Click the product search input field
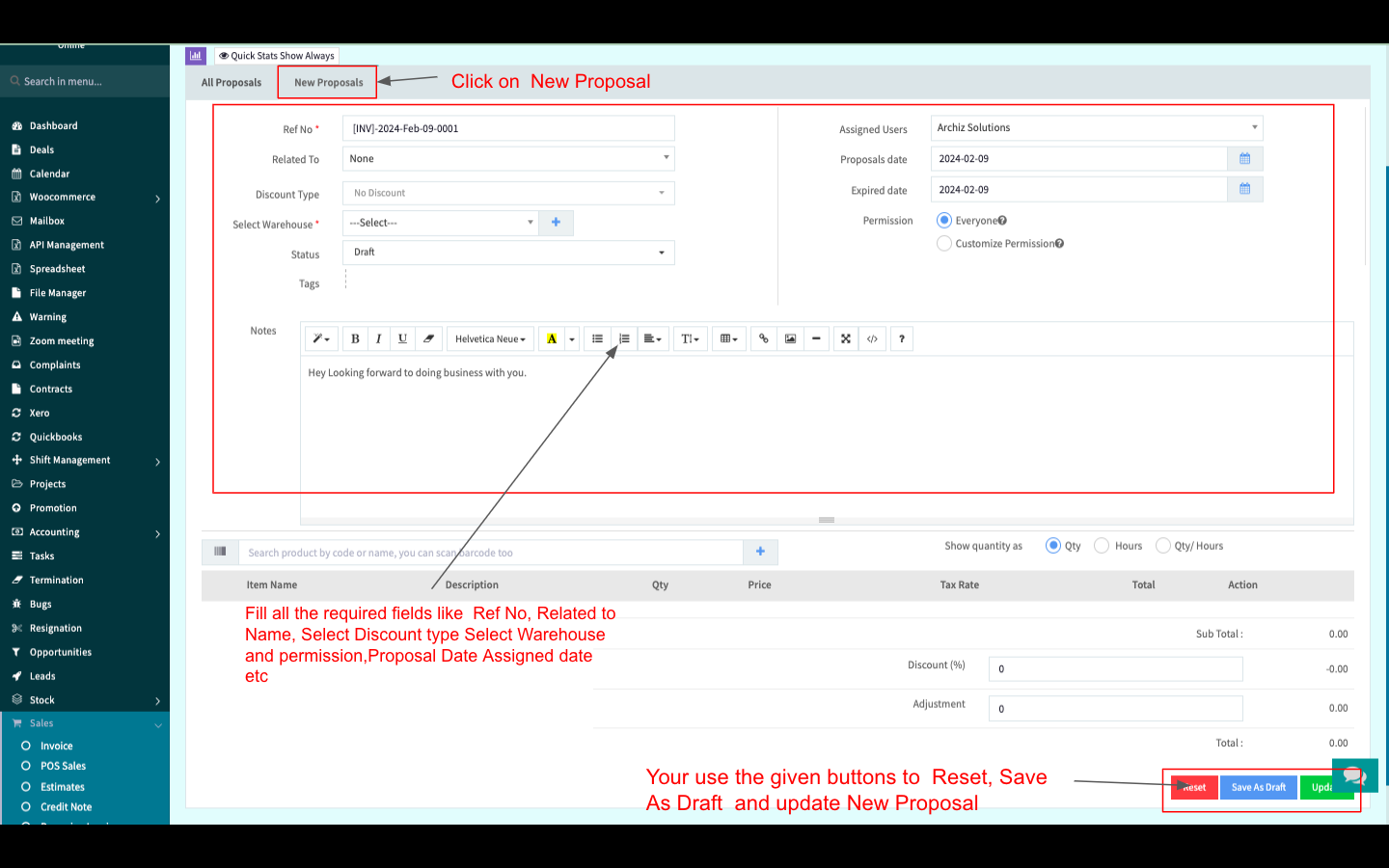 (x=490, y=553)
